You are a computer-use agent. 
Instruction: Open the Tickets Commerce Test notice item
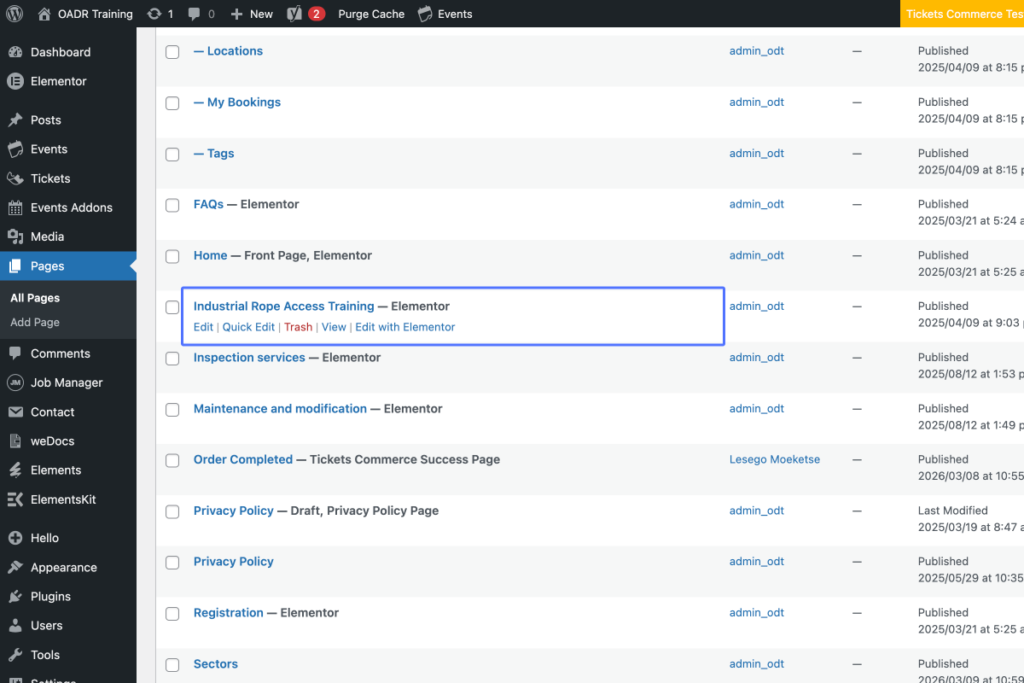click(964, 14)
